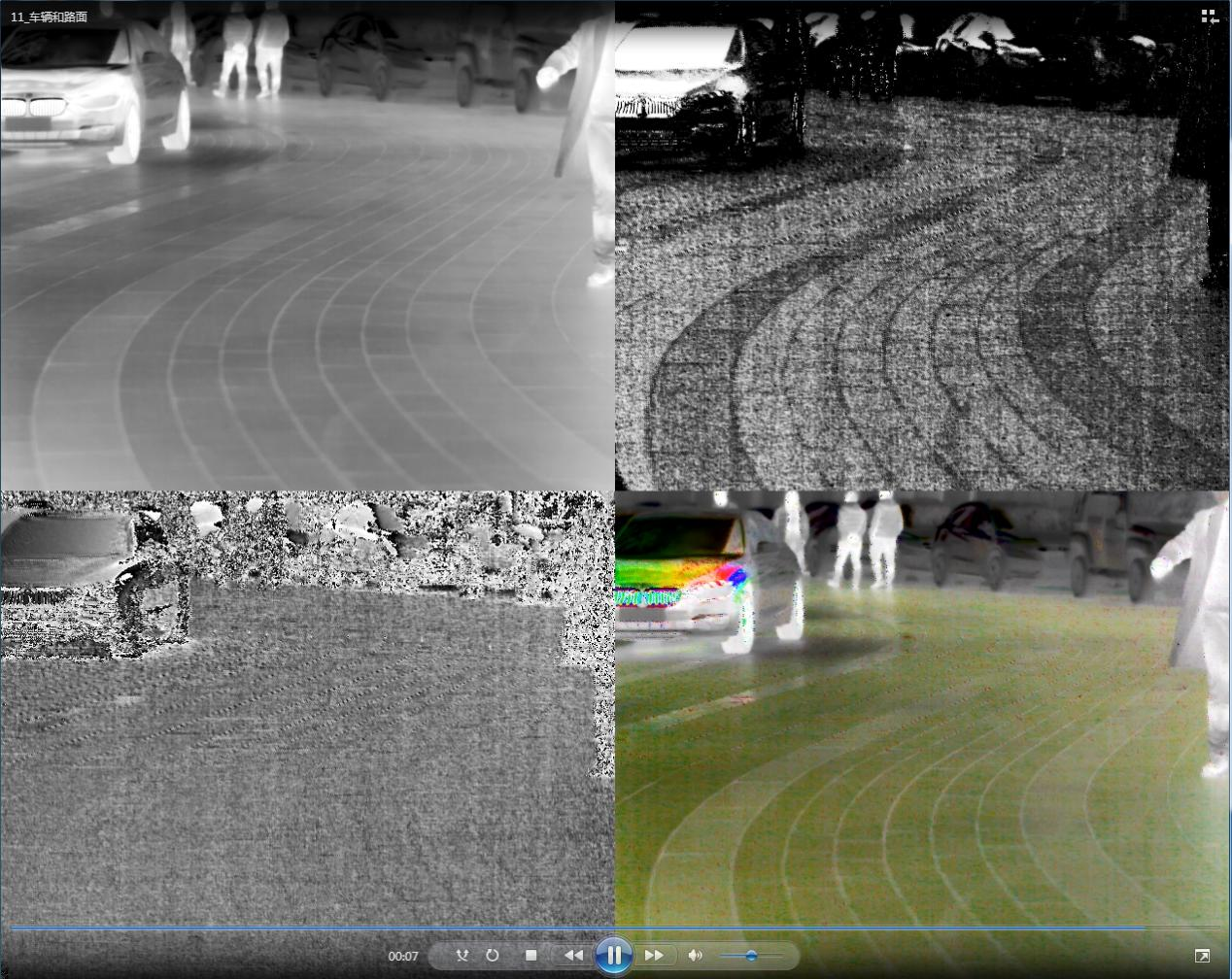View the video in full screen
Screen dimensions: 1232x979
pyautogui.click(x=1202, y=957)
